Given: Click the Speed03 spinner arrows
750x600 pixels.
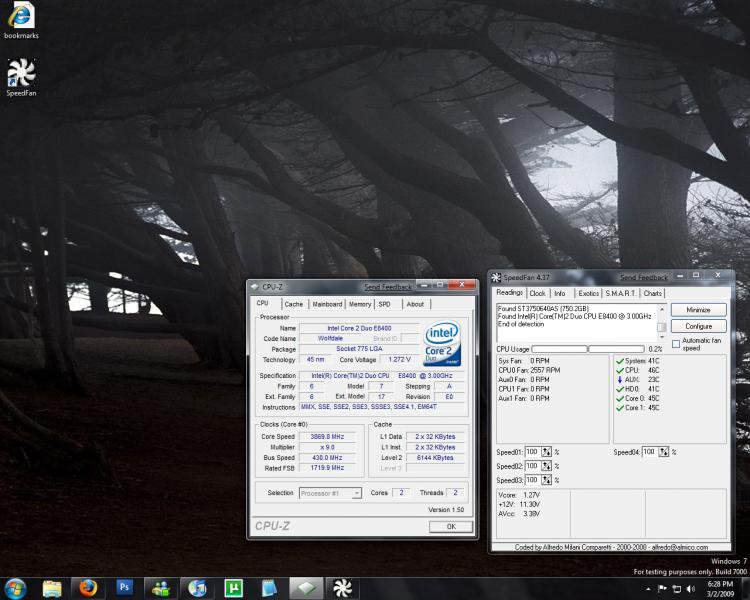Looking at the screenshot, I should coord(546,480).
